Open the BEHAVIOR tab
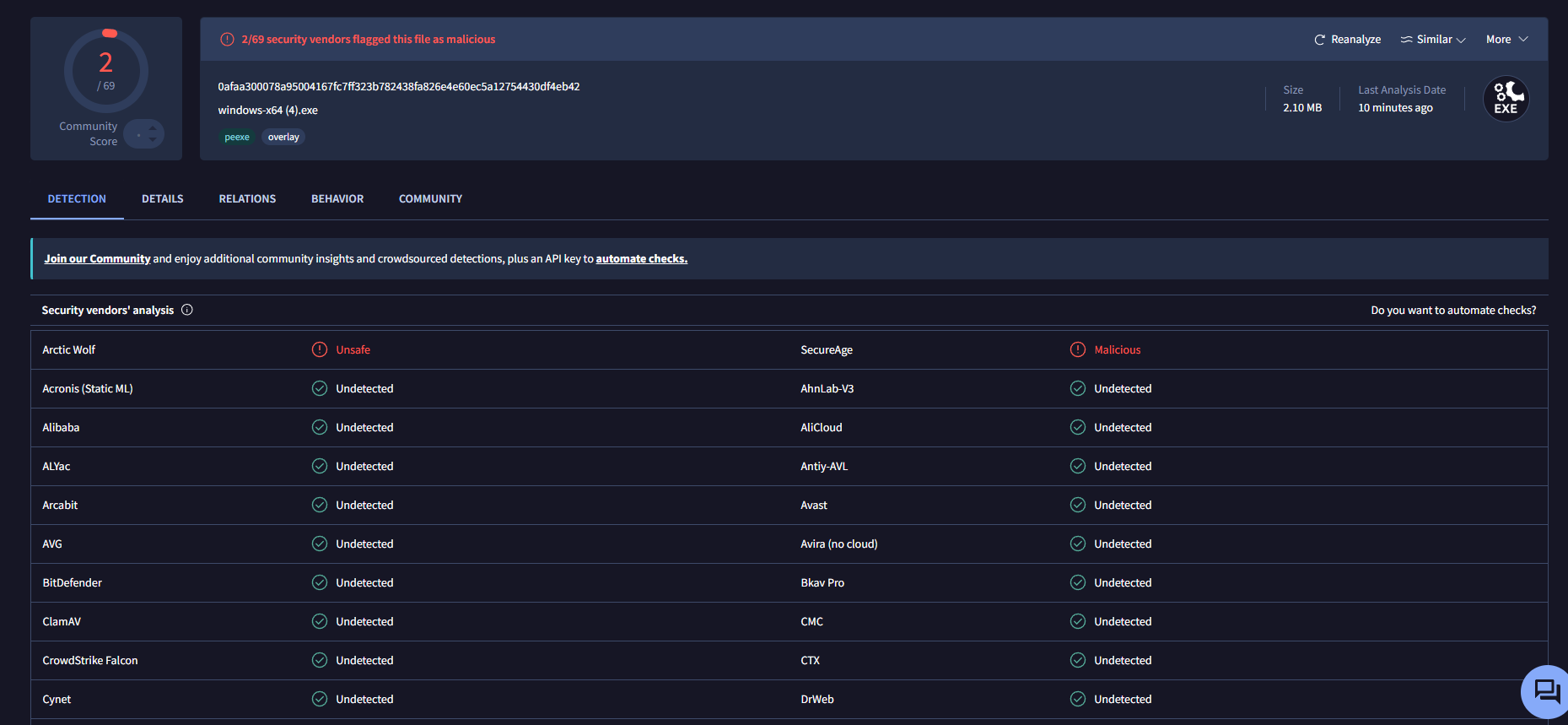The width and height of the screenshot is (1568, 725). (x=337, y=199)
